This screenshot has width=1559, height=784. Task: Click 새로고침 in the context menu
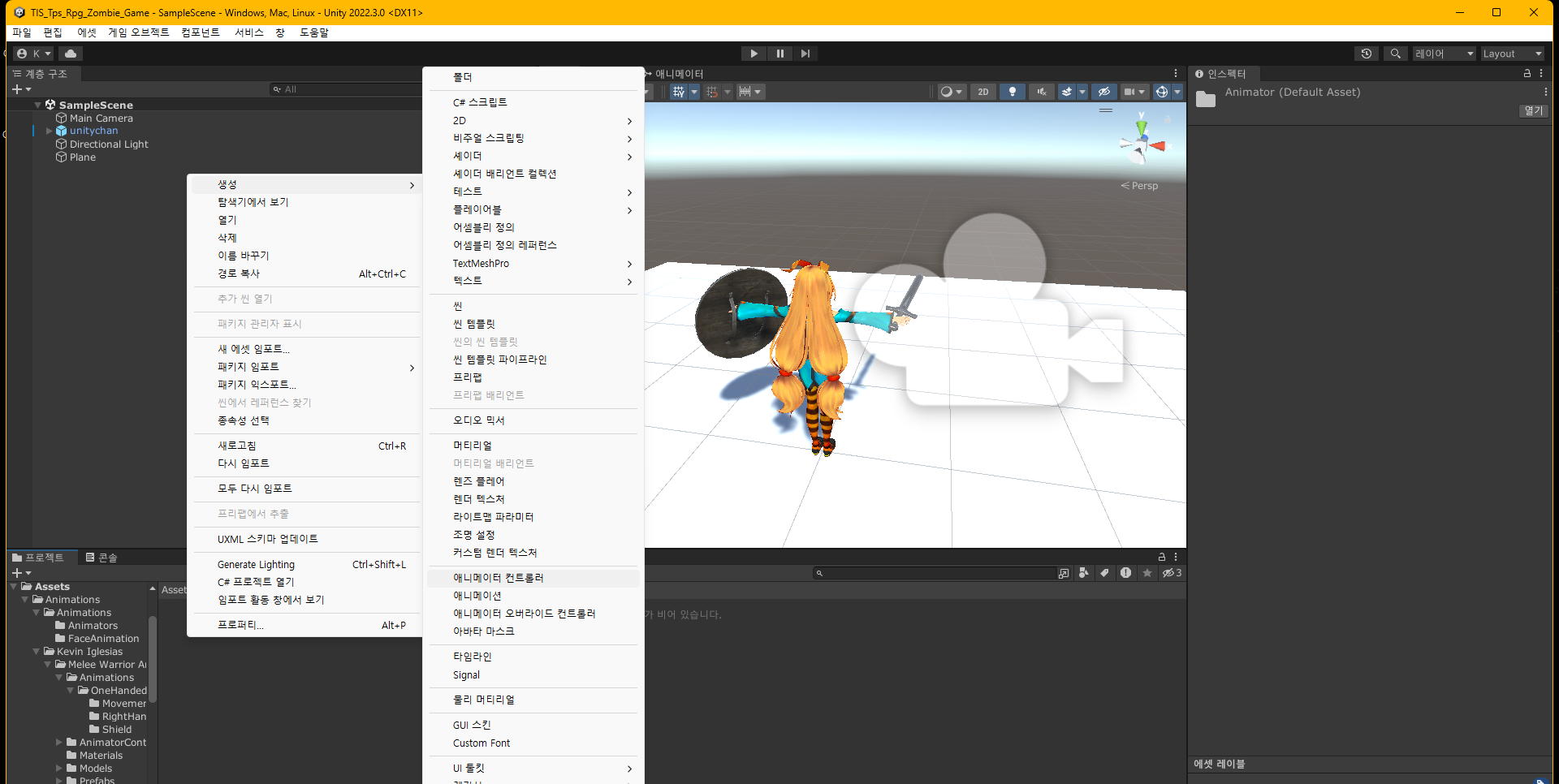(306, 446)
